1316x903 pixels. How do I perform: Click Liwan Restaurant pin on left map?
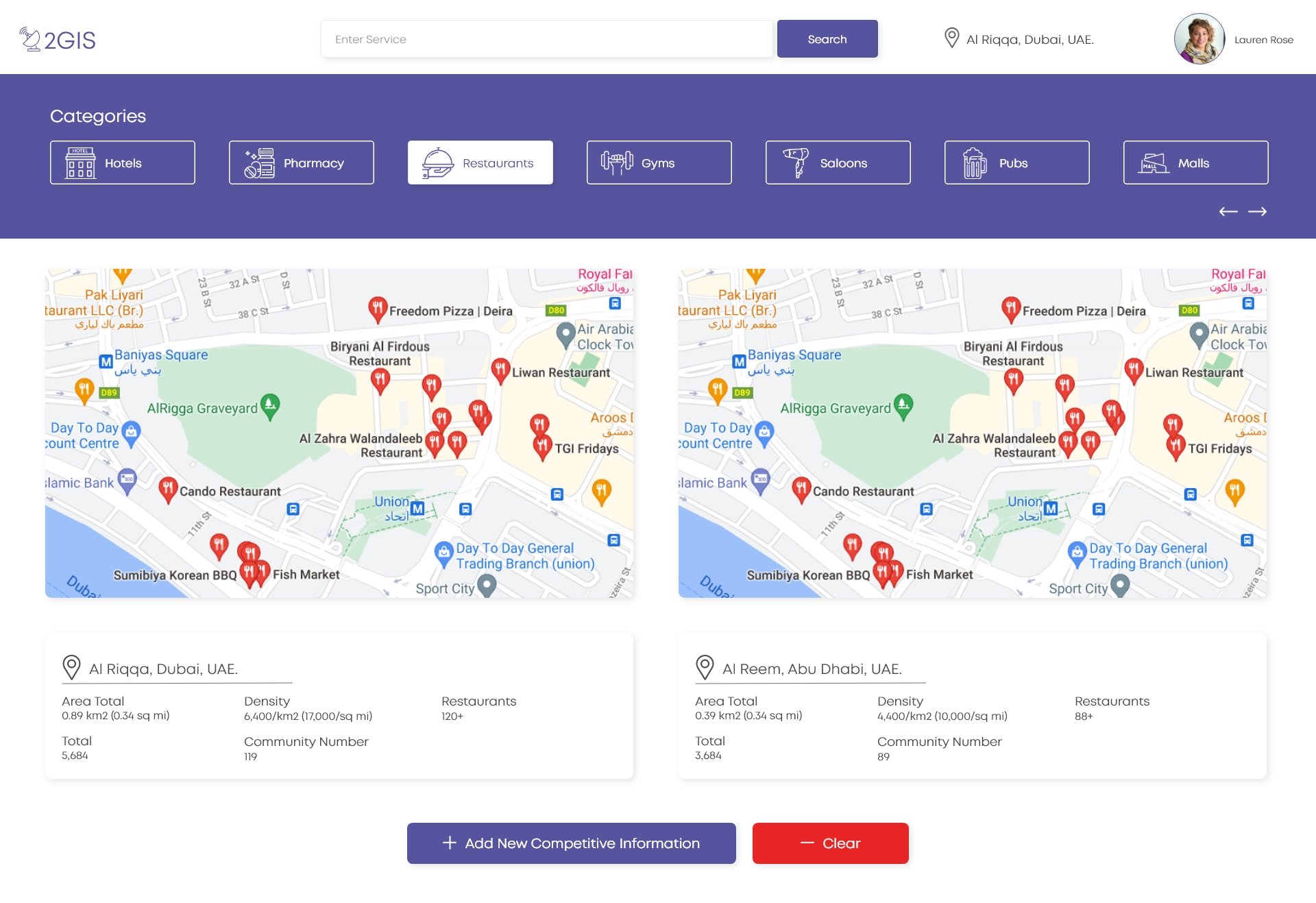[500, 370]
